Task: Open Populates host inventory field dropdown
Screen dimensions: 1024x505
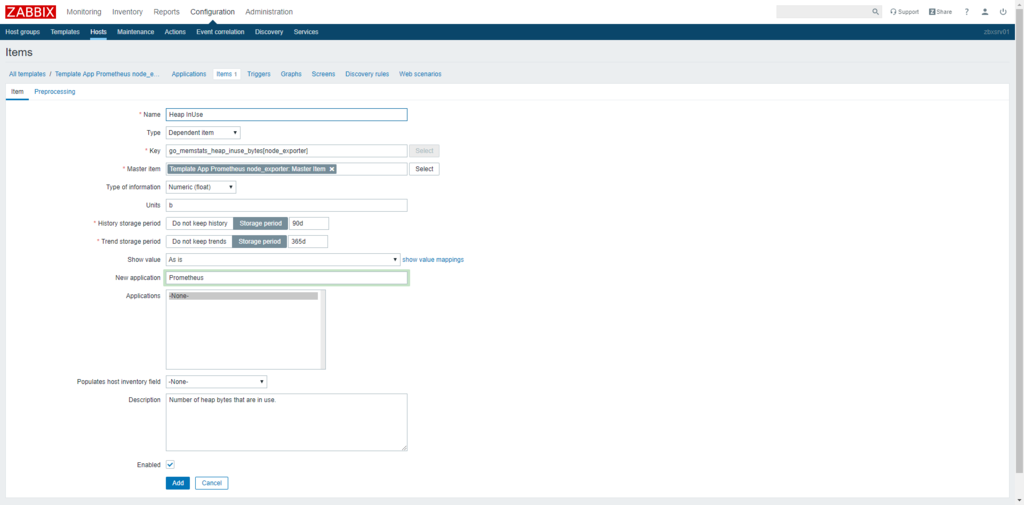Action: coord(216,381)
